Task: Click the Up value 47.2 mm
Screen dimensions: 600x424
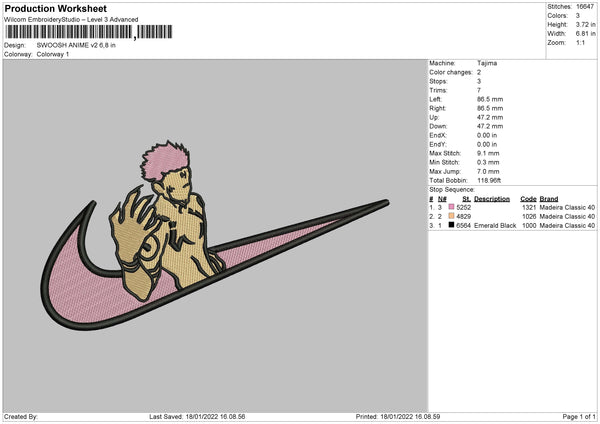Action: [x=490, y=117]
